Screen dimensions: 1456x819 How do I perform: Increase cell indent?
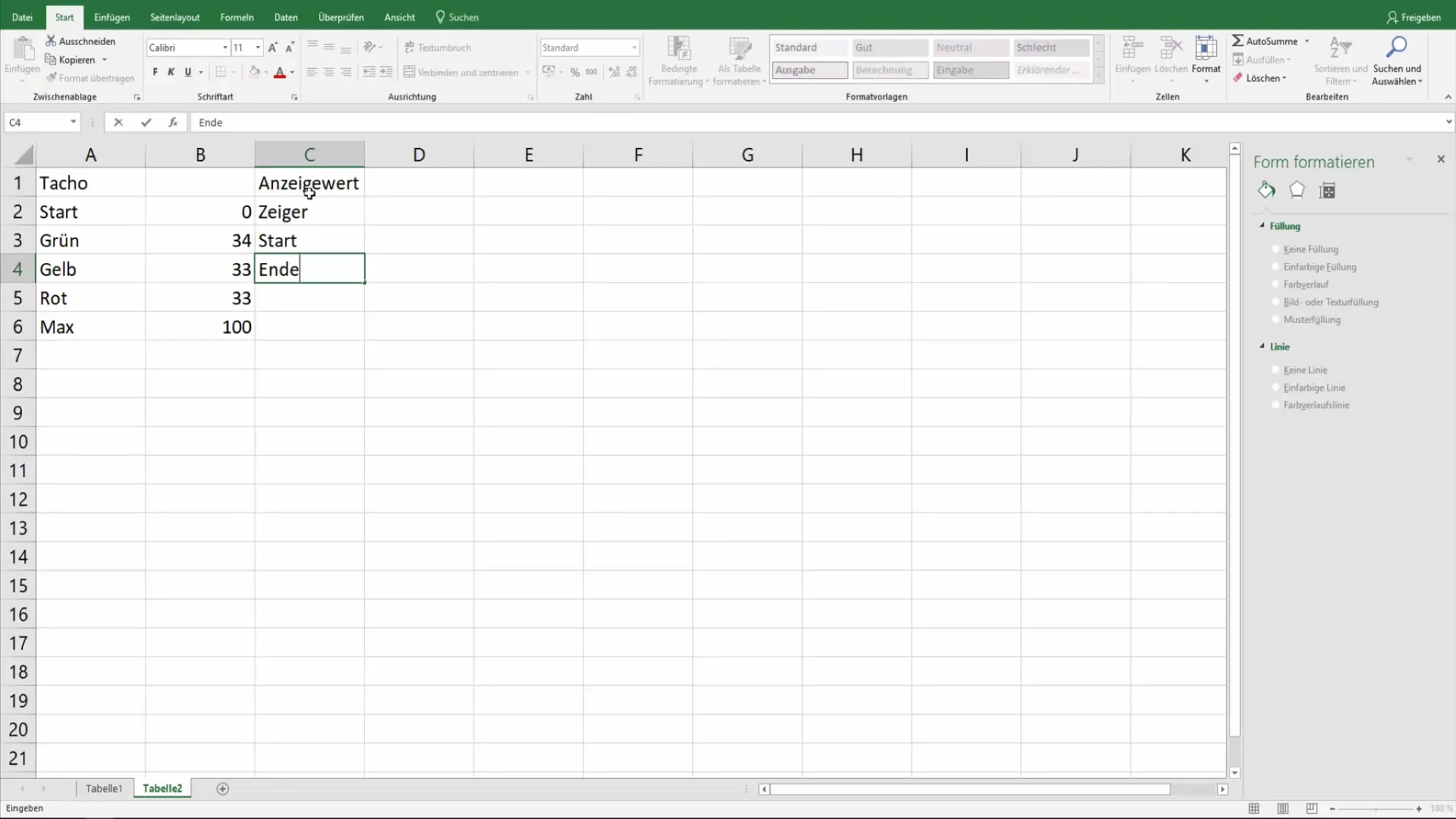pyautogui.click(x=386, y=72)
